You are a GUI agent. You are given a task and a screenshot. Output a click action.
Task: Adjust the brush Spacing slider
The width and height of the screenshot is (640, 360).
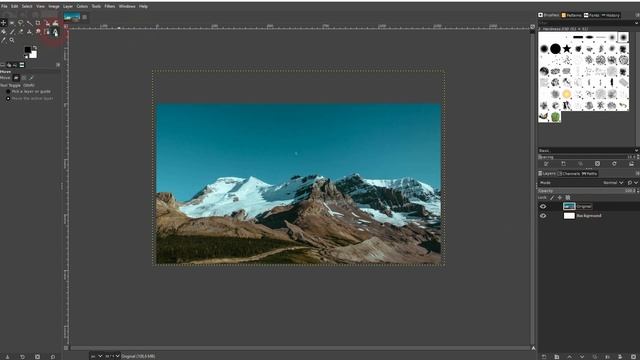[586, 157]
